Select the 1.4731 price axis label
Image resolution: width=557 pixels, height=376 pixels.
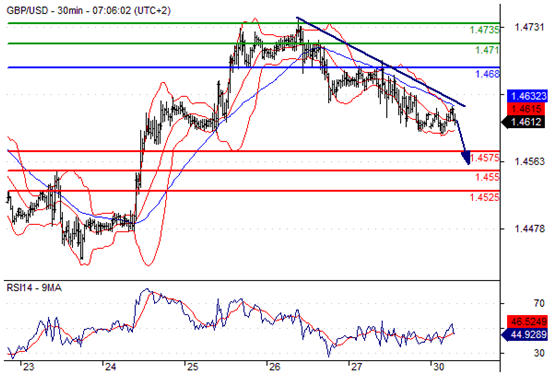click(529, 27)
